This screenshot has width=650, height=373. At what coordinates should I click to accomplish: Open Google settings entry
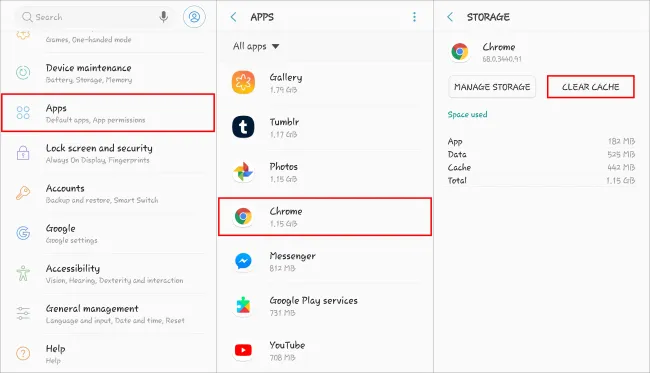point(108,233)
